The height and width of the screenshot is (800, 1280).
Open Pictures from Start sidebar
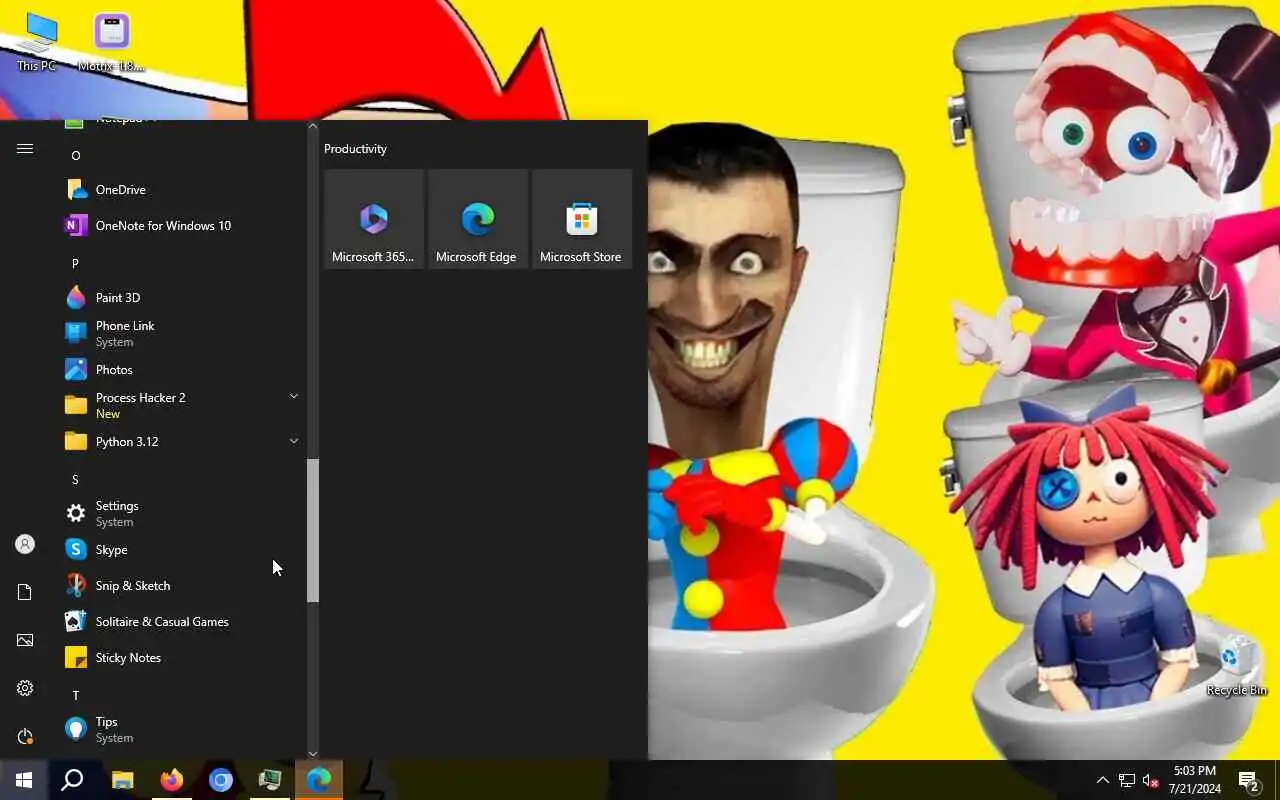coord(25,640)
